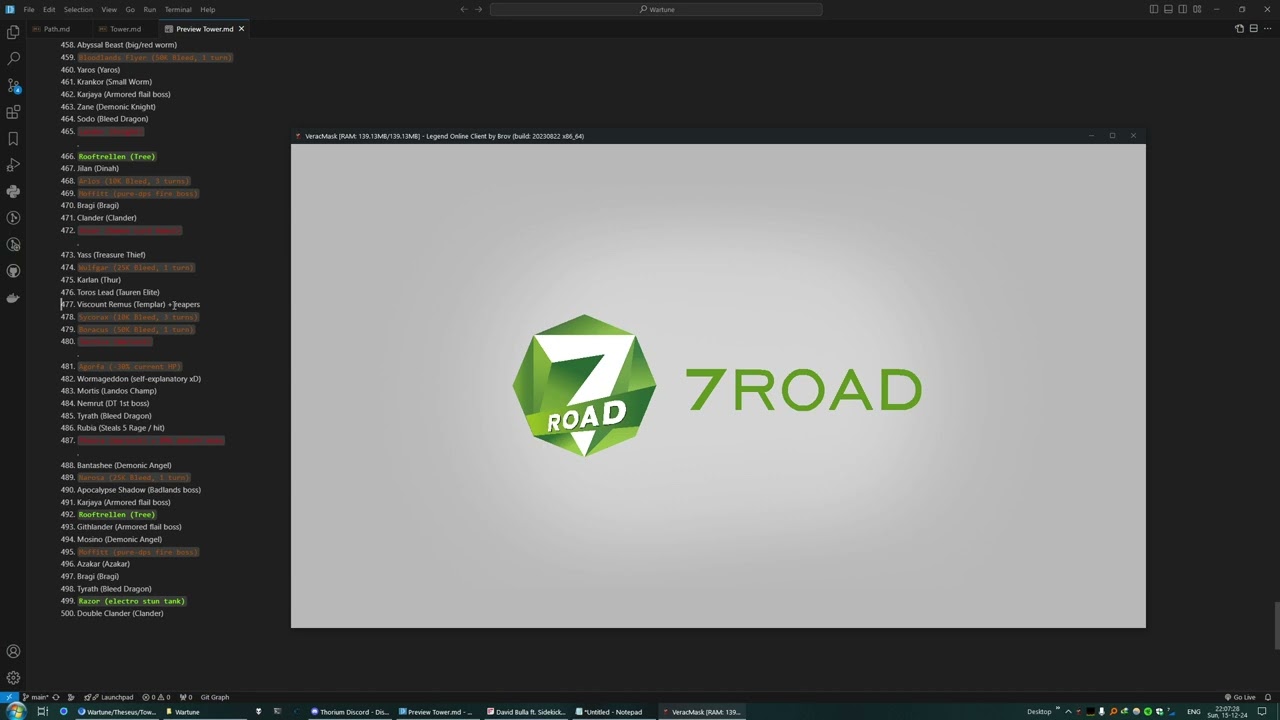Open the Extensions view in activity bar
Screen dimensions: 1280x720
coord(13,112)
